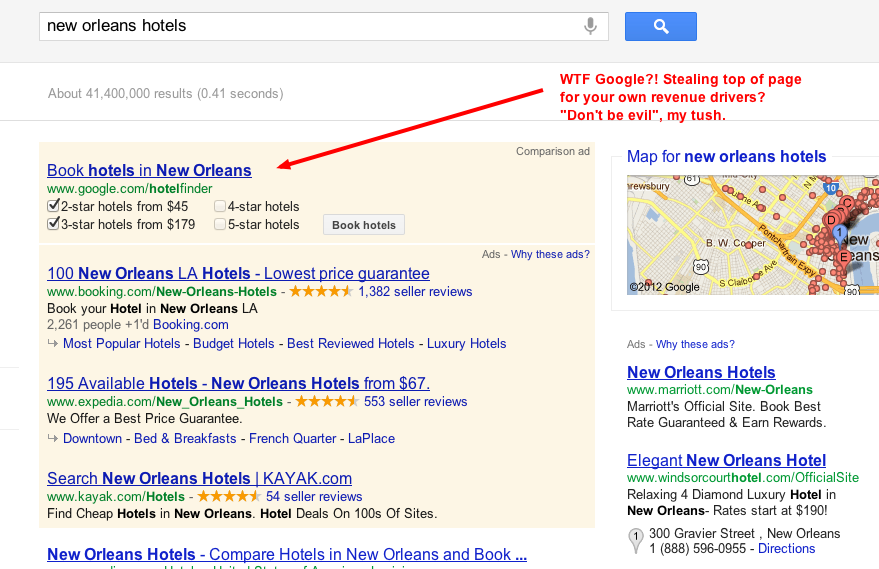Click the map pin icon beside 300 Gravier Street
Viewport: 879px width, 569px height.
[x=635, y=541]
